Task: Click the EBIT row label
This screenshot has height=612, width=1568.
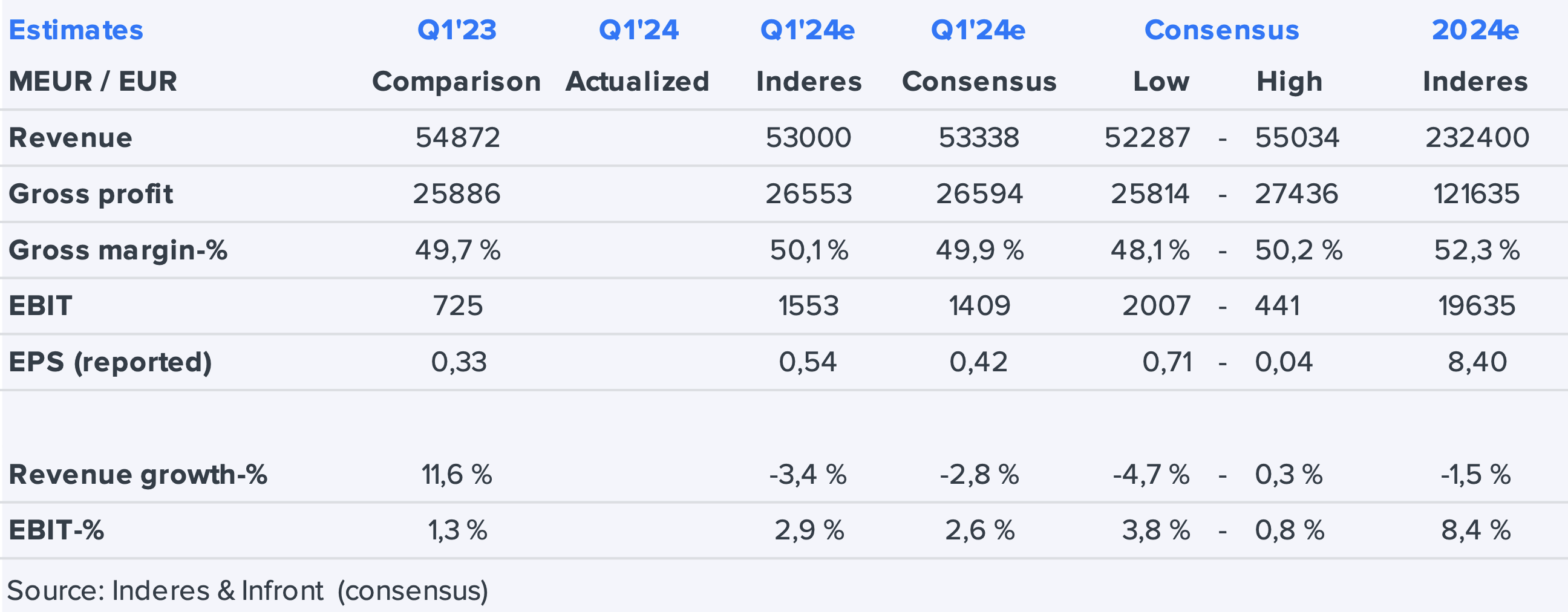Action: click(41, 305)
